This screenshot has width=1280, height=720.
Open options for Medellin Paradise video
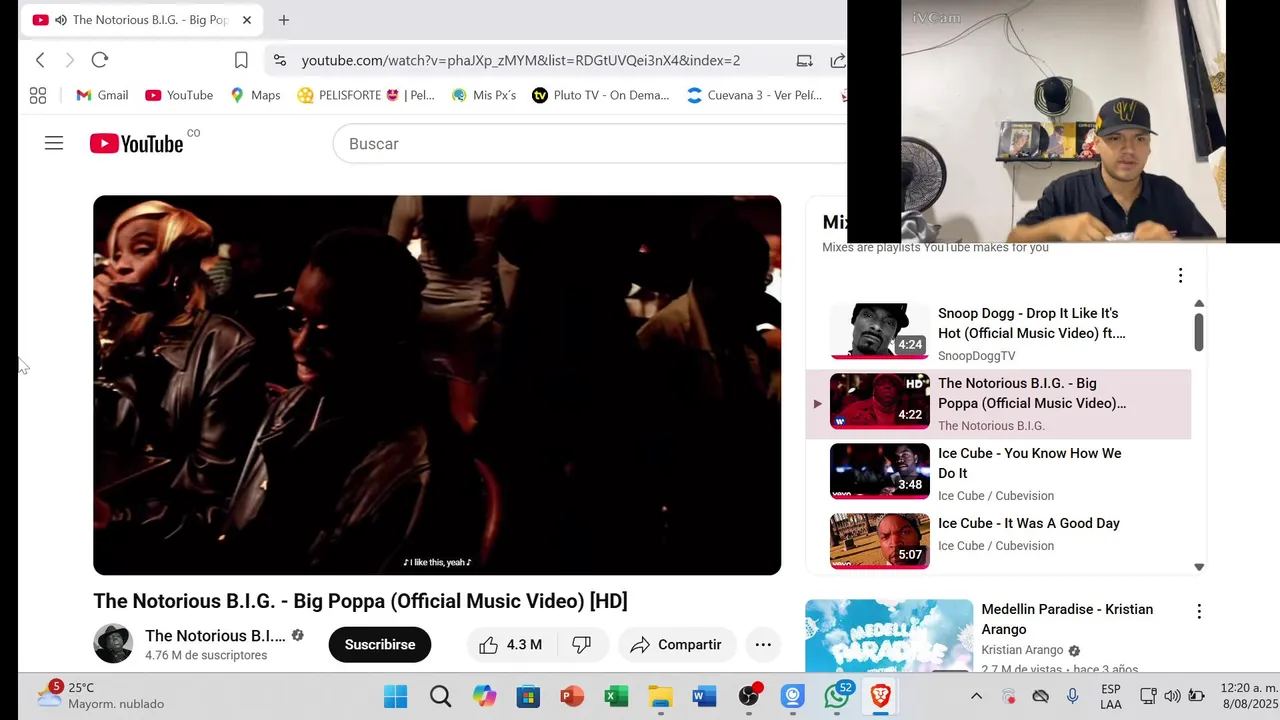[x=1198, y=611]
